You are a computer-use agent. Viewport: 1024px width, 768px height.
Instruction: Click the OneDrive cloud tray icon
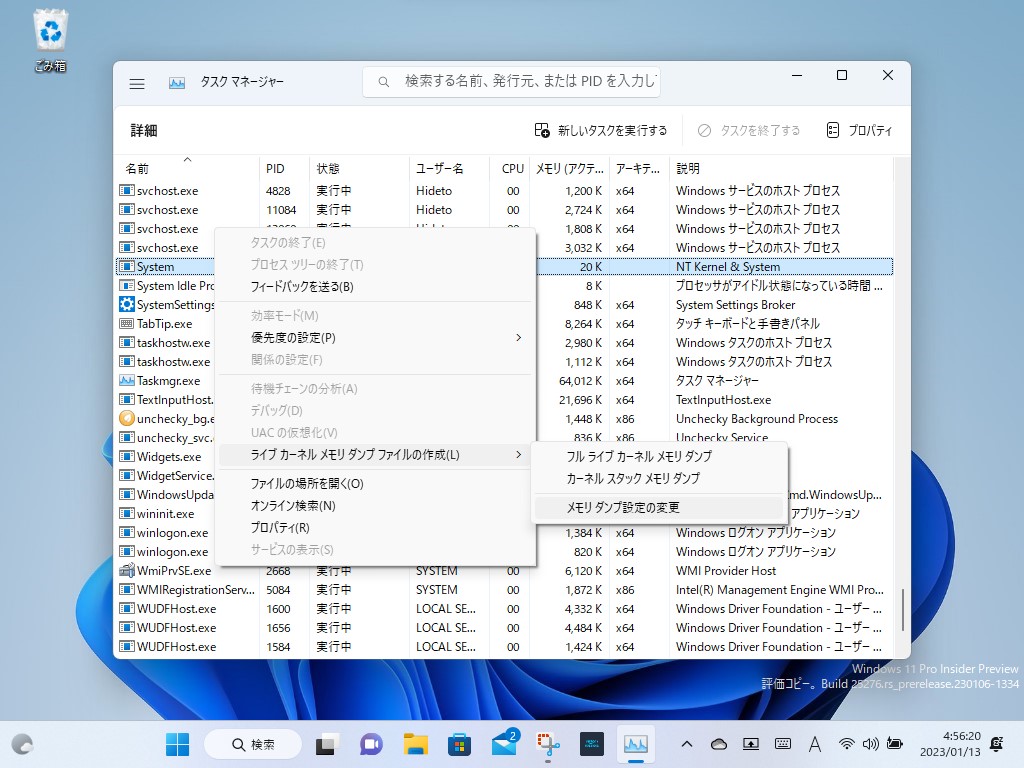(x=718, y=744)
